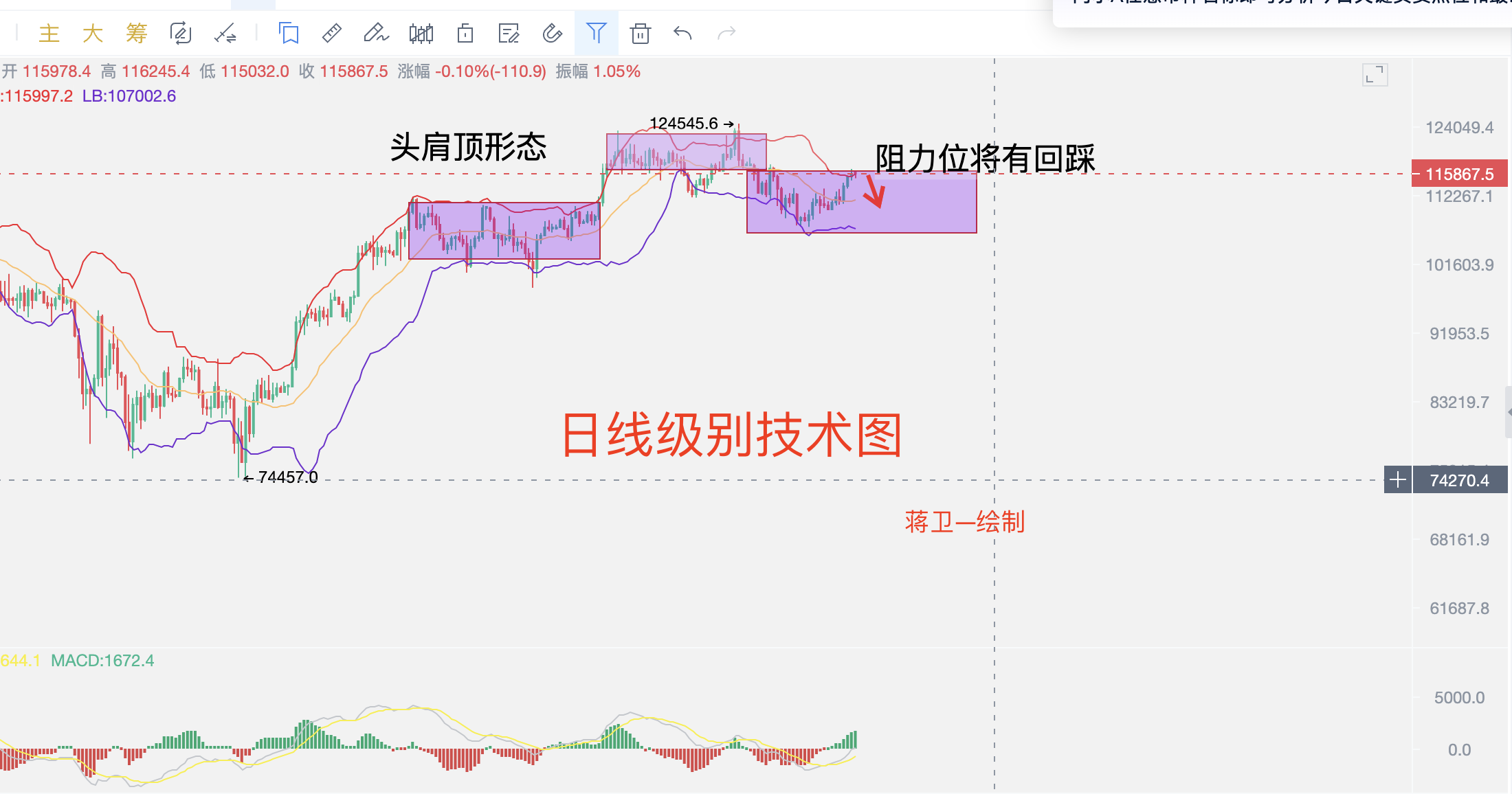Click the rotate-edit drawing icon
This screenshot has width=1512, height=794.
click(x=181, y=33)
